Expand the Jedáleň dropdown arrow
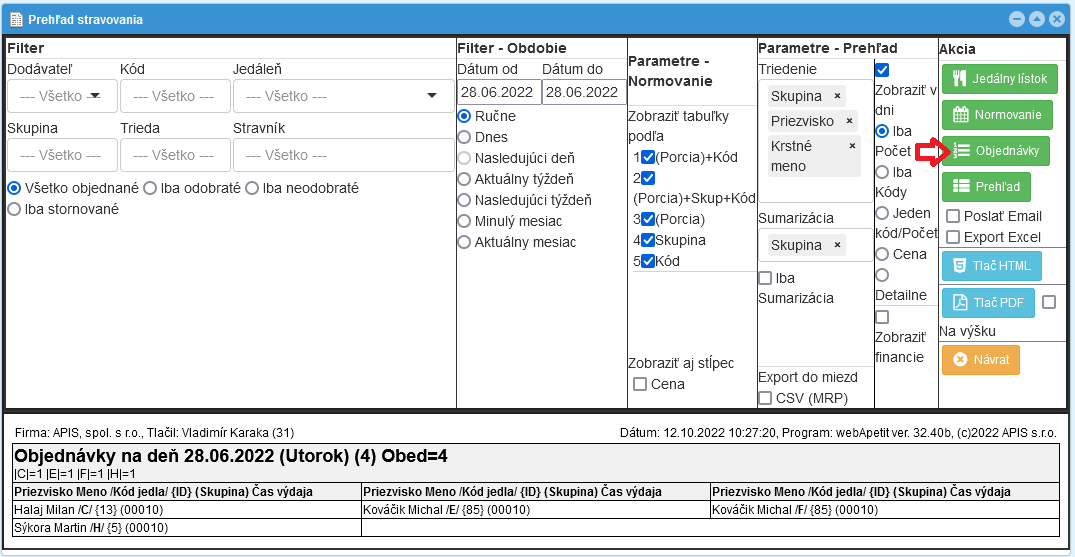1075x557 pixels. click(431, 96)
